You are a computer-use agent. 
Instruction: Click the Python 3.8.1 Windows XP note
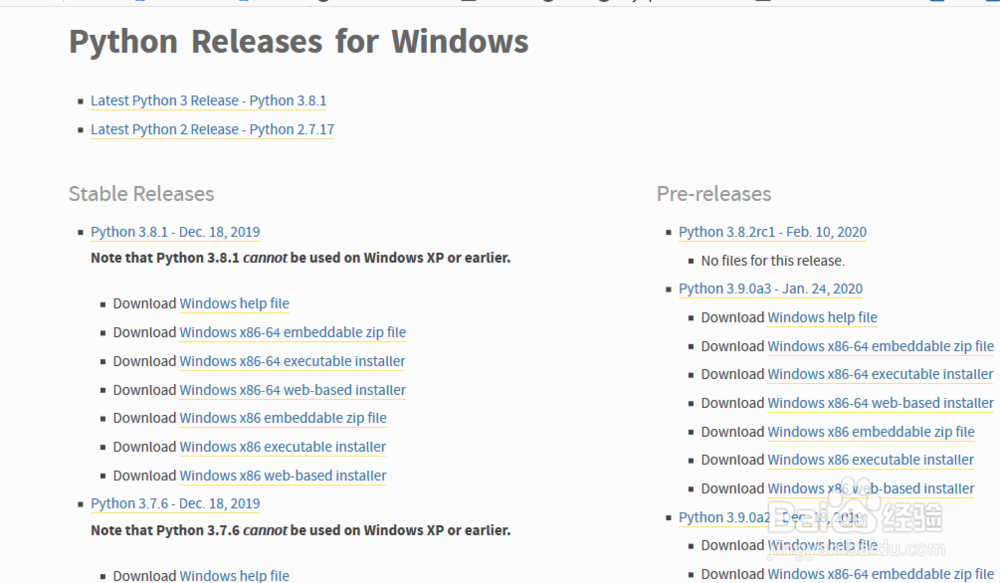[300, 258]
